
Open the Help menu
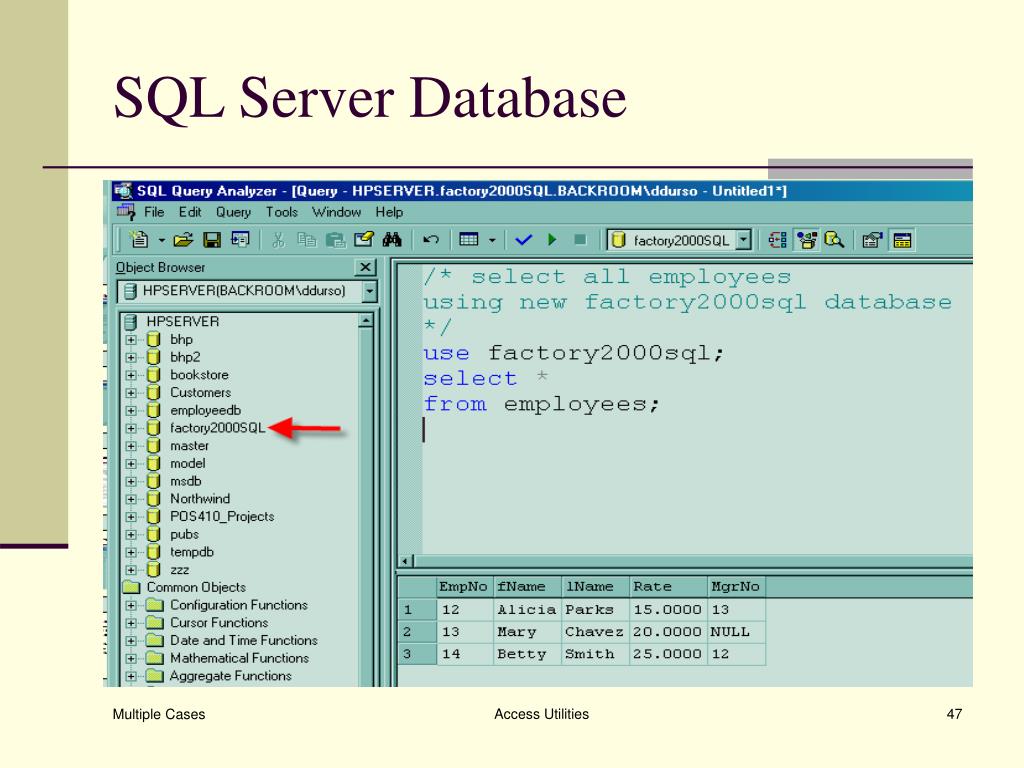[389, 212]
